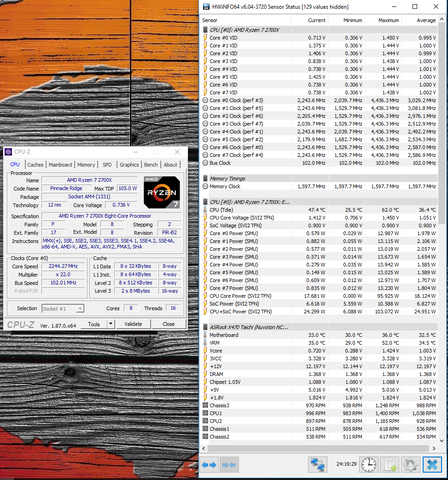
Task: Click the thermometer icon on CPU (Tdie) row
Action: tap(205, 210)
